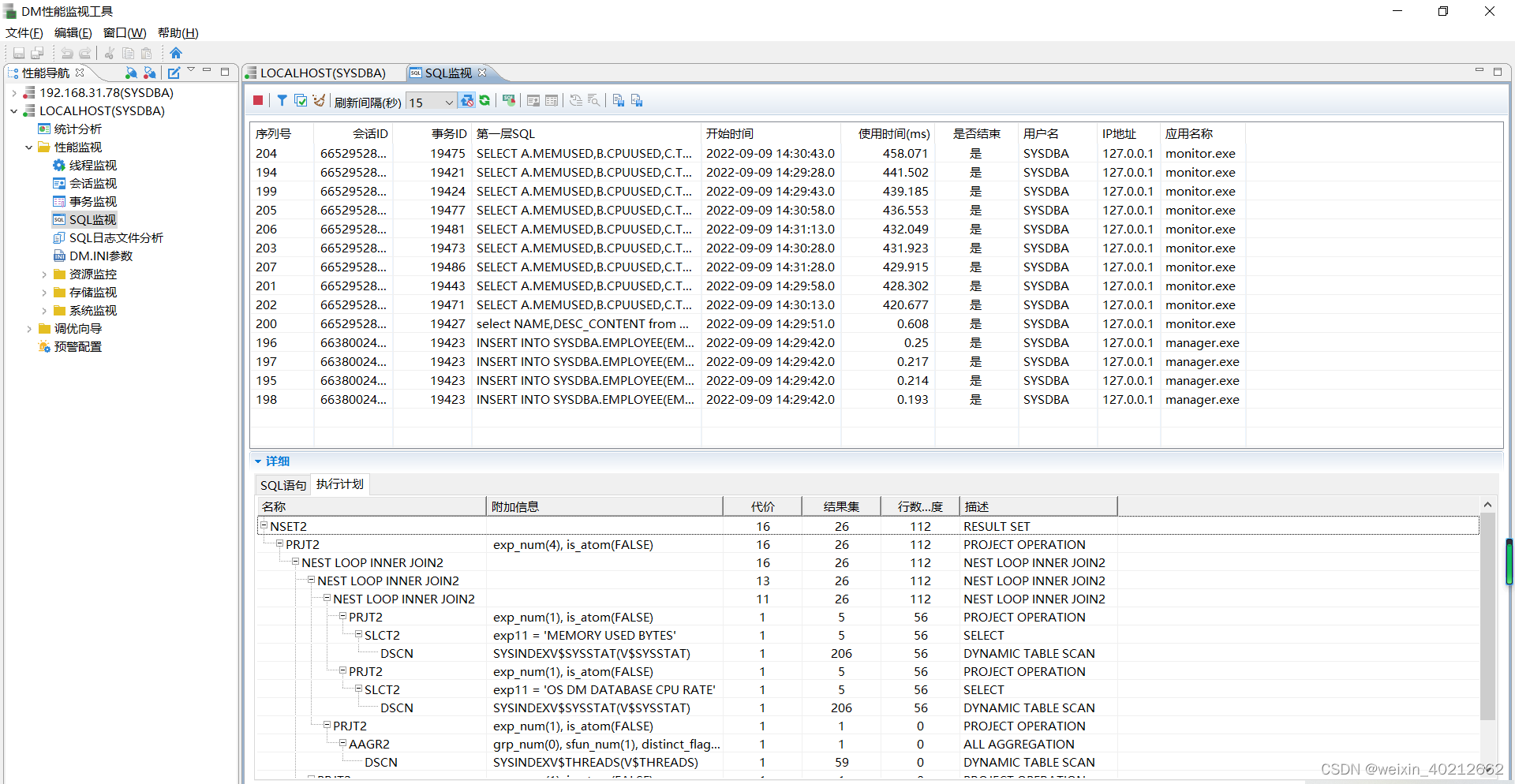
Task: Open the refresh interval combo box
Action: click(x=431, y=102)
